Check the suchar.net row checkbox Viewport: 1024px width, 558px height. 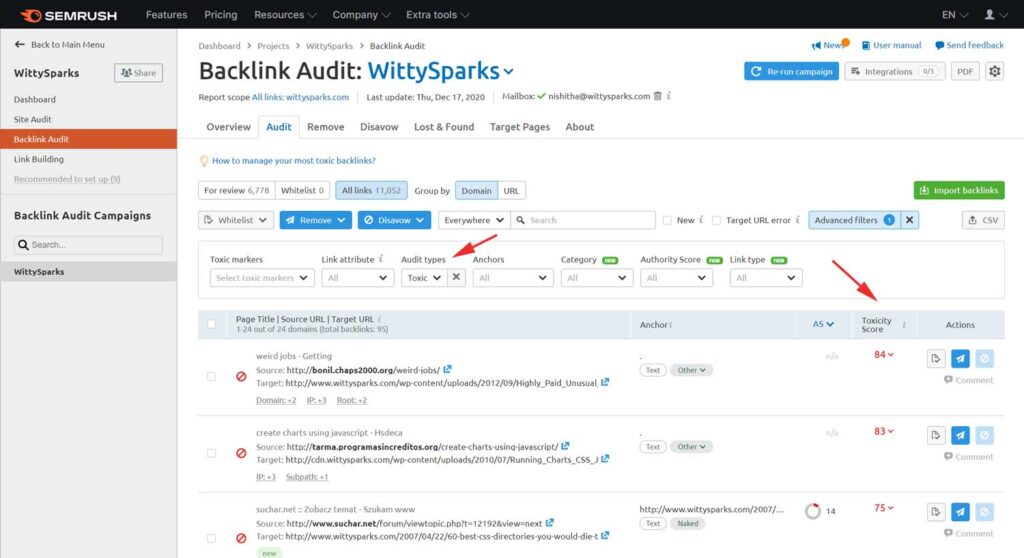pos(211,538)
